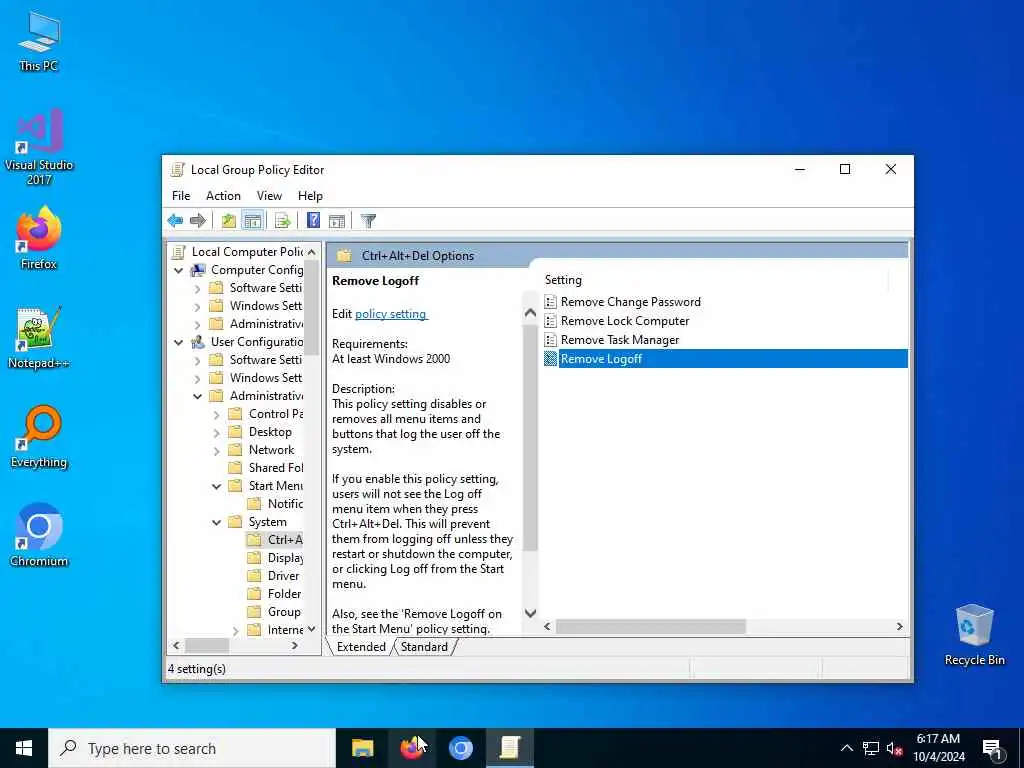Click the Back arrow toolbar icon
The height and width of the screenshot is (768, 1024).
click(175, 221)
